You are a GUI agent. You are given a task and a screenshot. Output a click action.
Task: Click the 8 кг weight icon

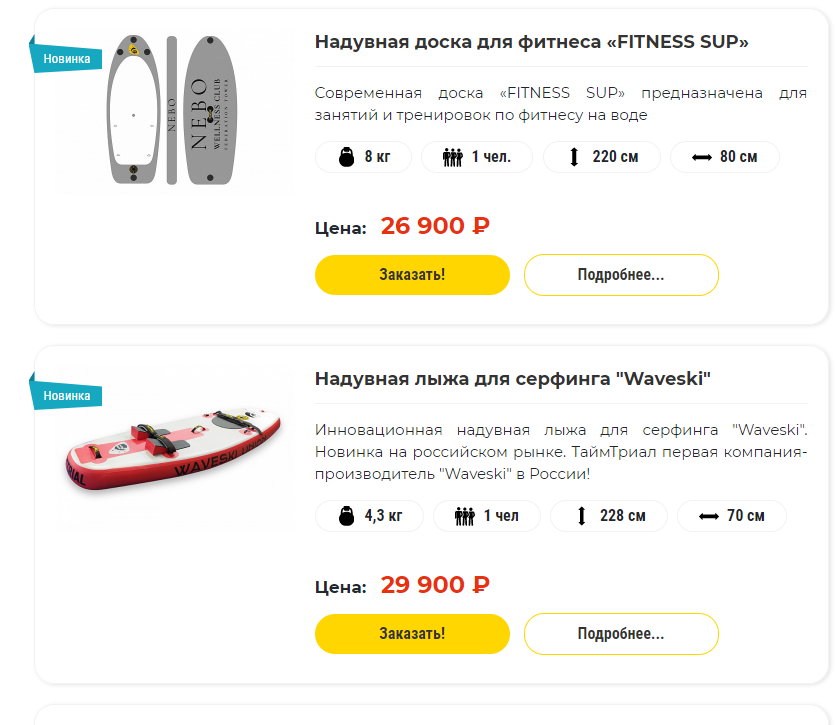347,157
